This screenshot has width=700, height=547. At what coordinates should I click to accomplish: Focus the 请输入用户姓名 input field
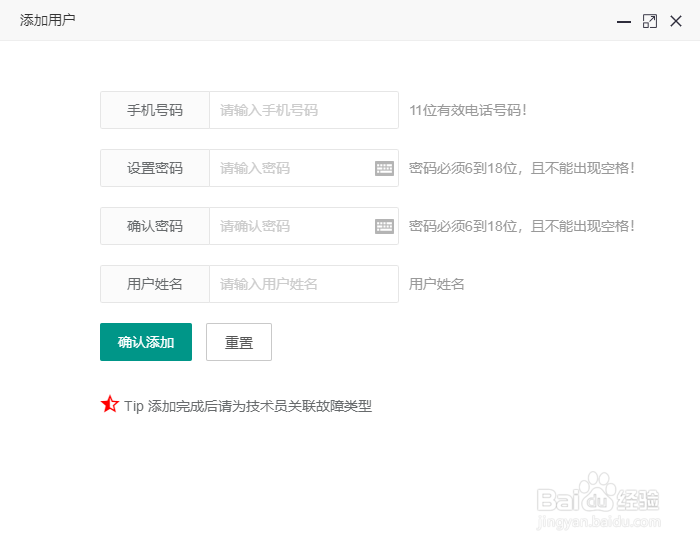coord(304,284)
